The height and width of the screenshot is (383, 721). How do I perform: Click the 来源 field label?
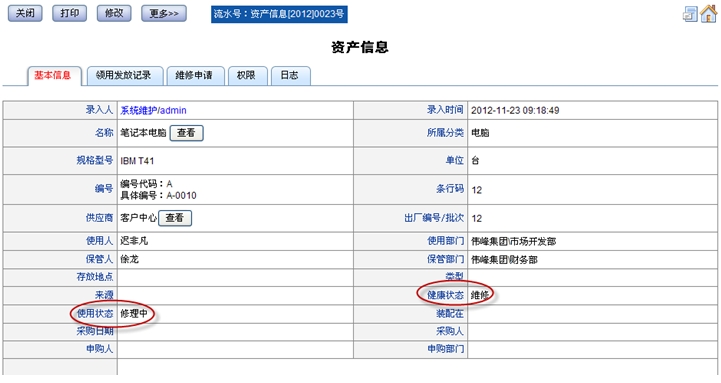(x=104, y=295)
